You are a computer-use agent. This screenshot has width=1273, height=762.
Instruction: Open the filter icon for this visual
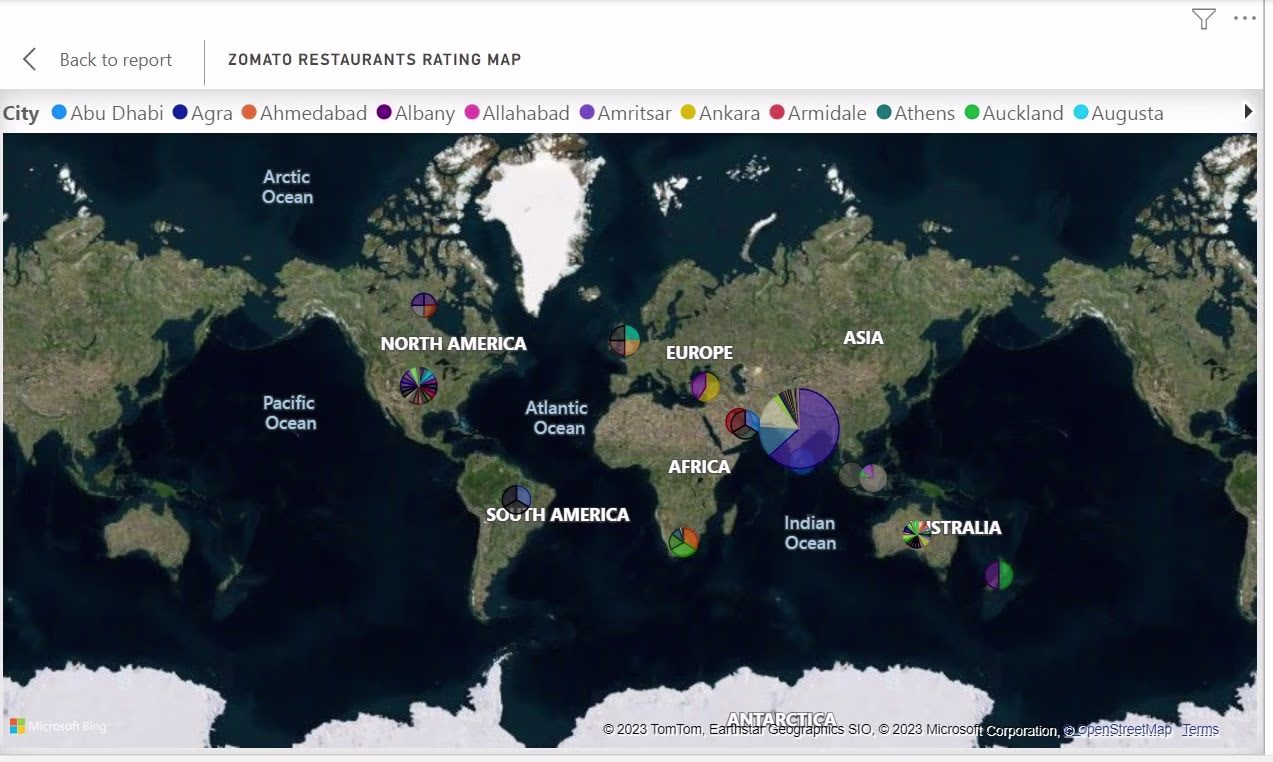pyautogui.click(x=1204, y=19)
